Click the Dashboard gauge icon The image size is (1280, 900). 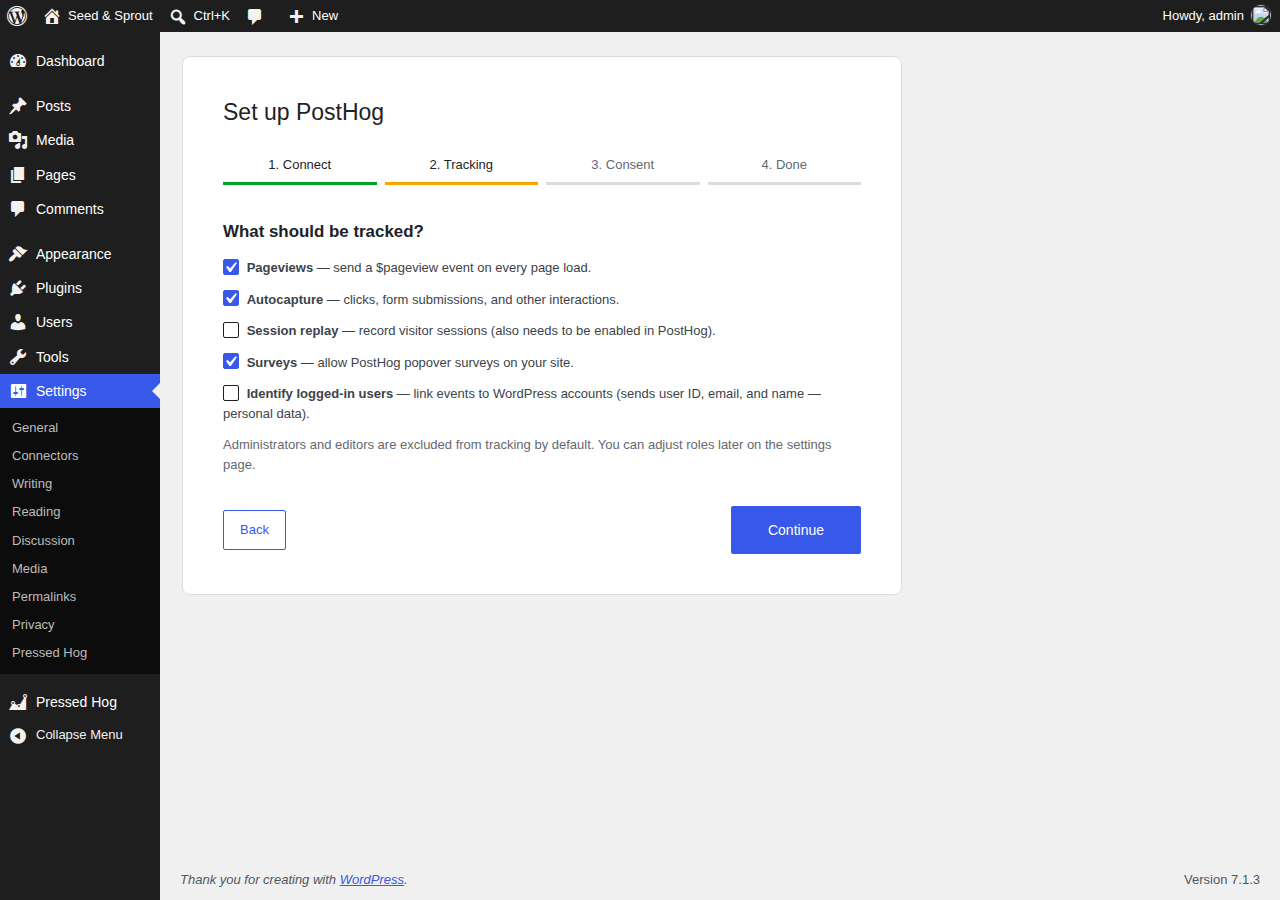(18, 61)
